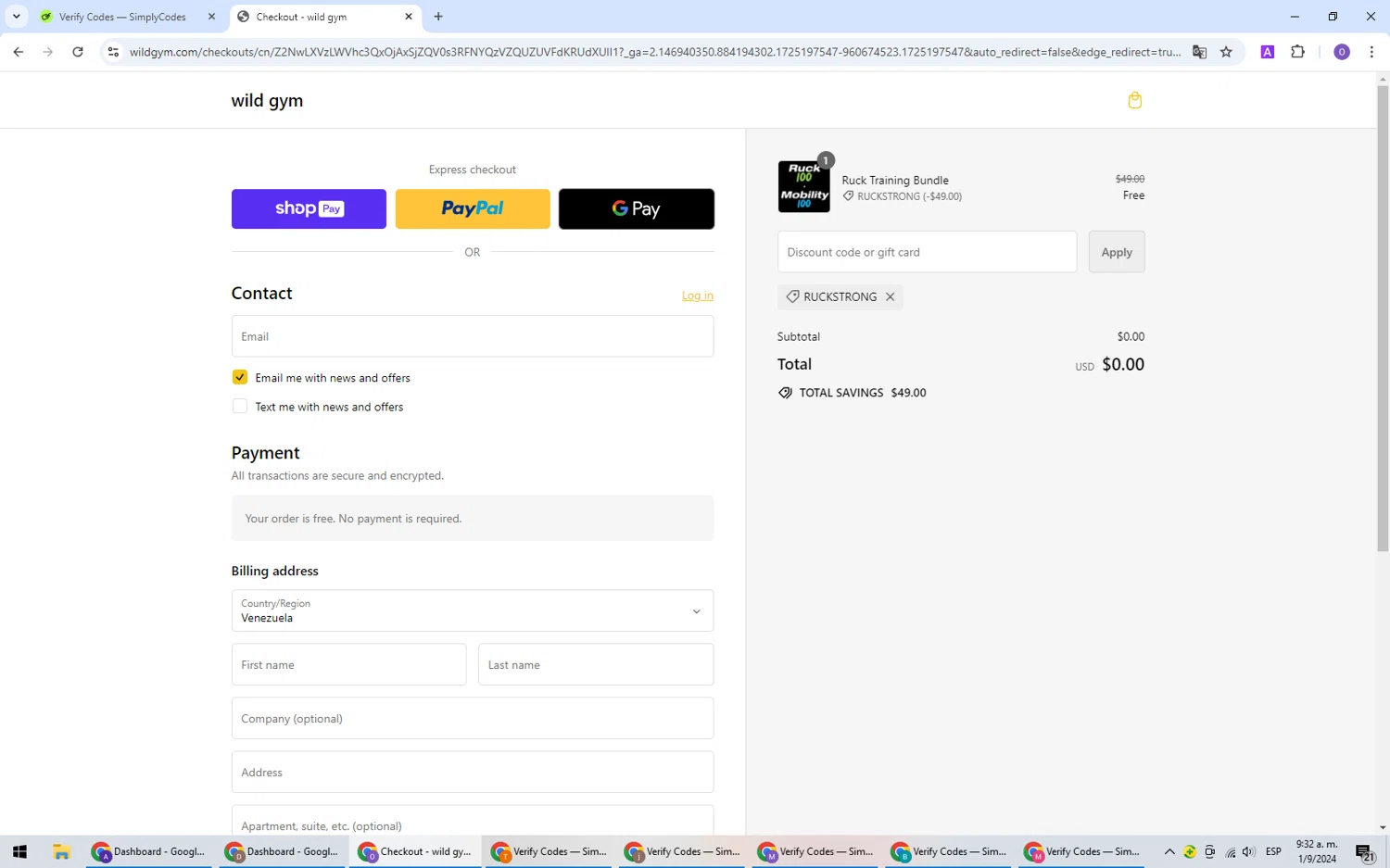Open a new browser tab
This screenshot has width=1390, height=868.
[x=438, y=17]
